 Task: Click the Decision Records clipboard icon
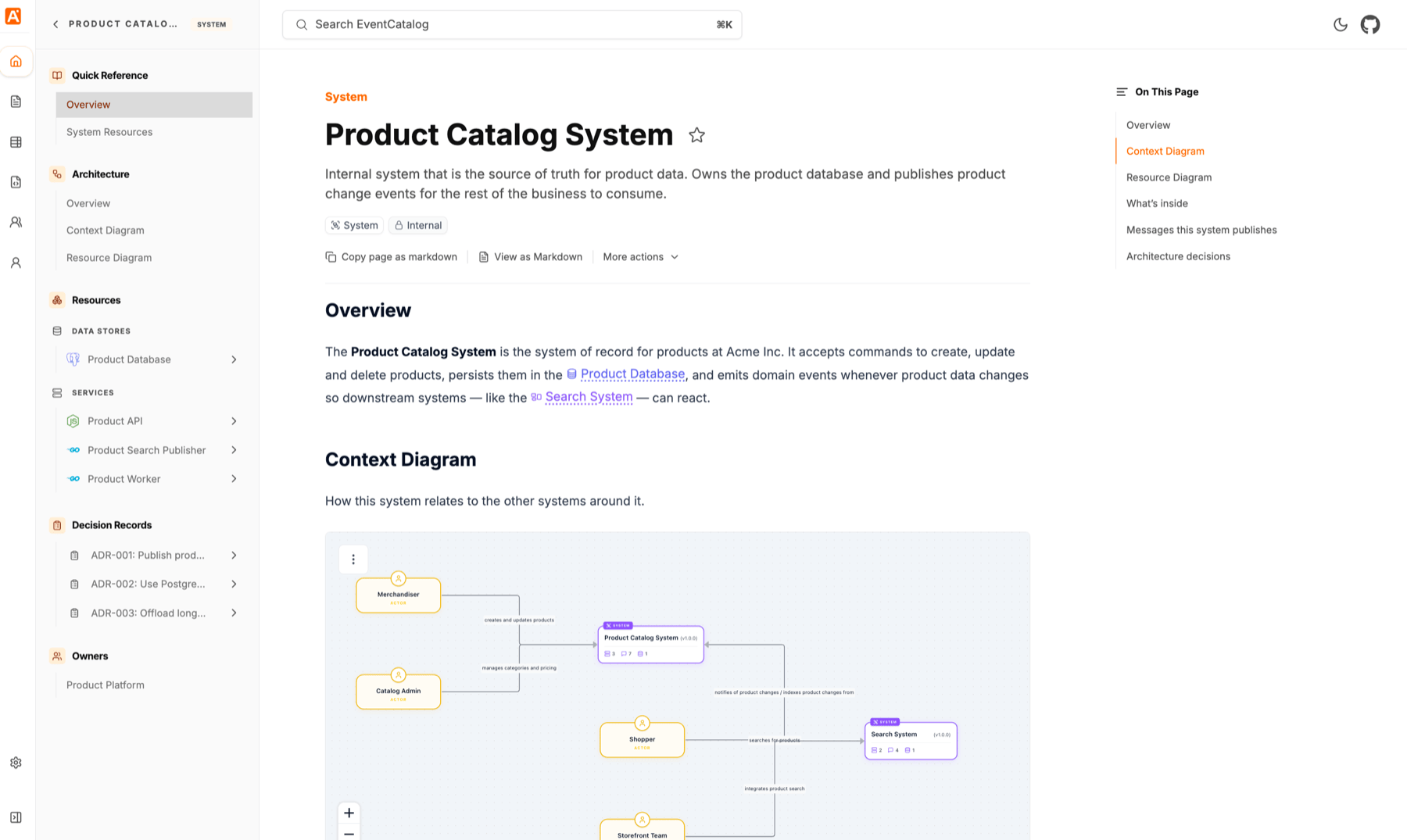click(x=57, y=525)
